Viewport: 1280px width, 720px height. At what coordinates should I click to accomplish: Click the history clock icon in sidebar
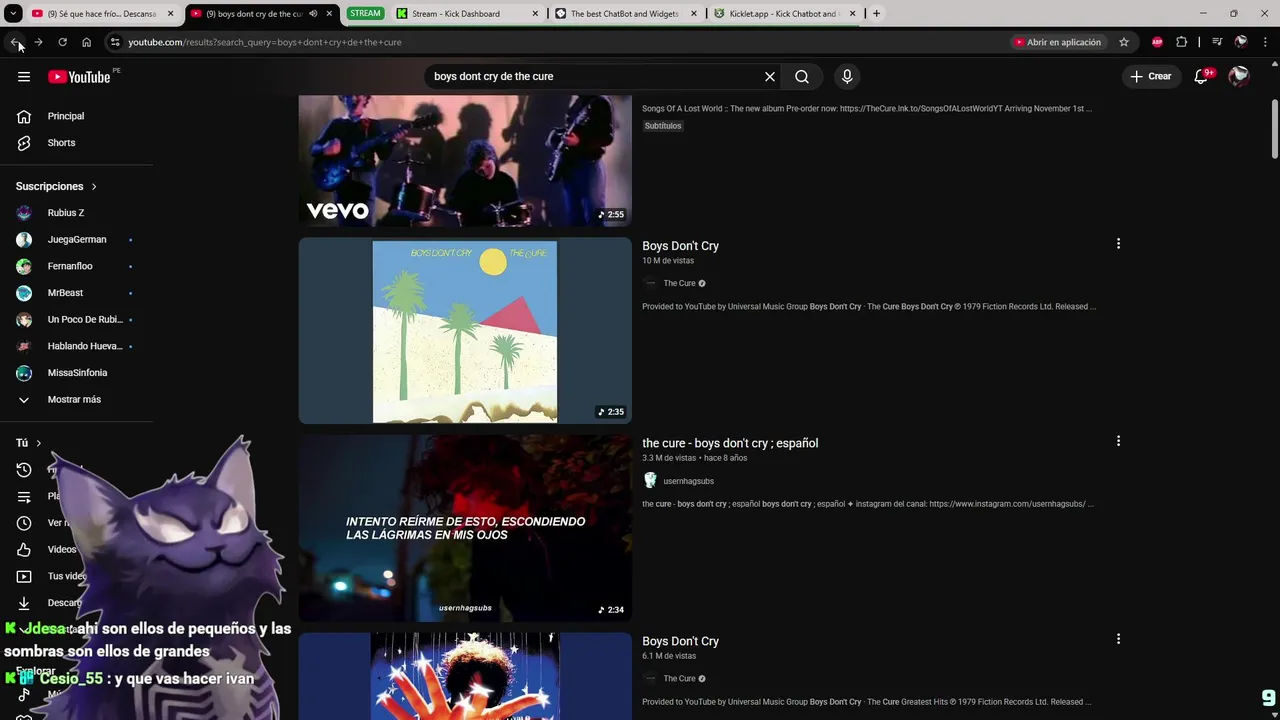[x=24, y=470]
